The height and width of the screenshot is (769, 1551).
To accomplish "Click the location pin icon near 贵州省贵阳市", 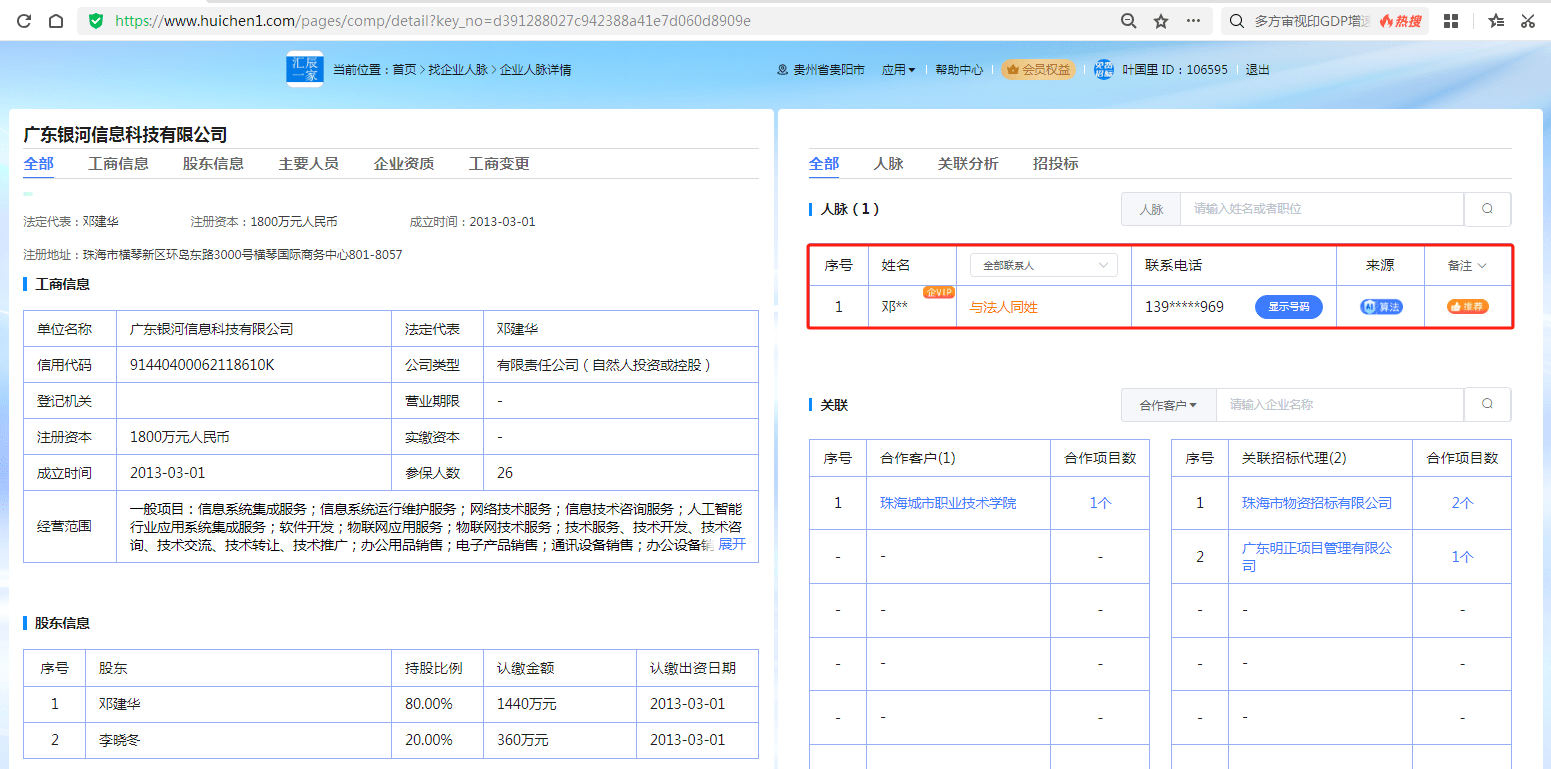I will [782, 70].
